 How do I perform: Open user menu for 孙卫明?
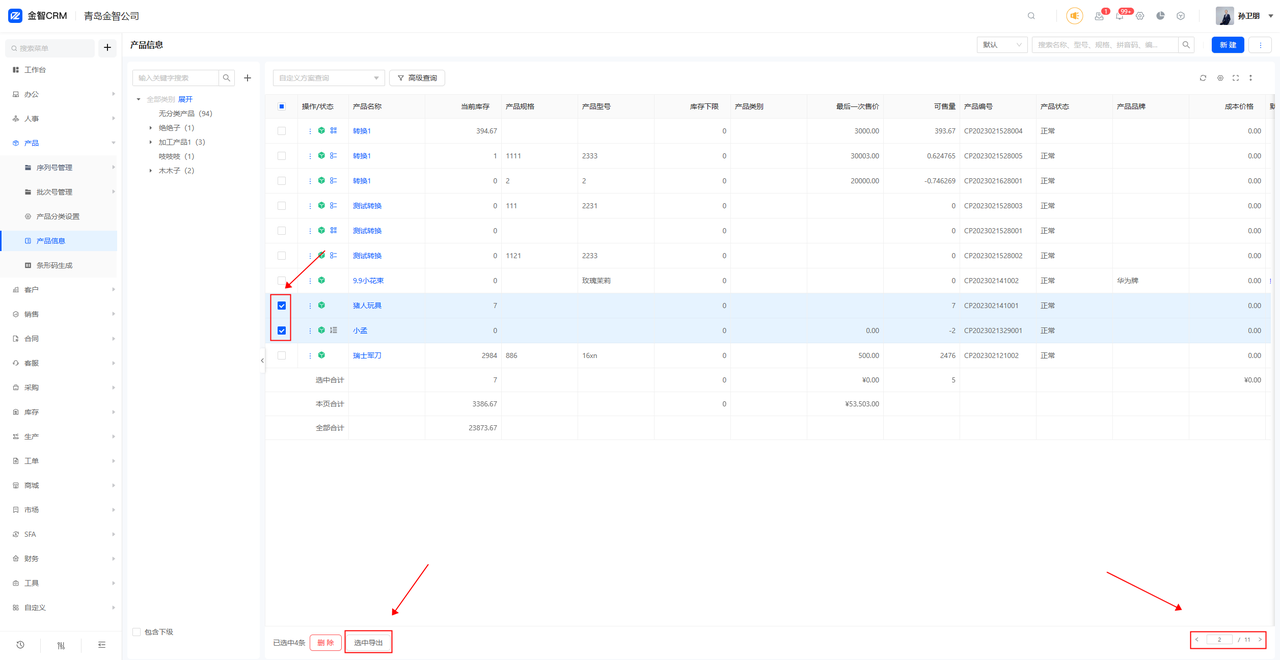1244,16
